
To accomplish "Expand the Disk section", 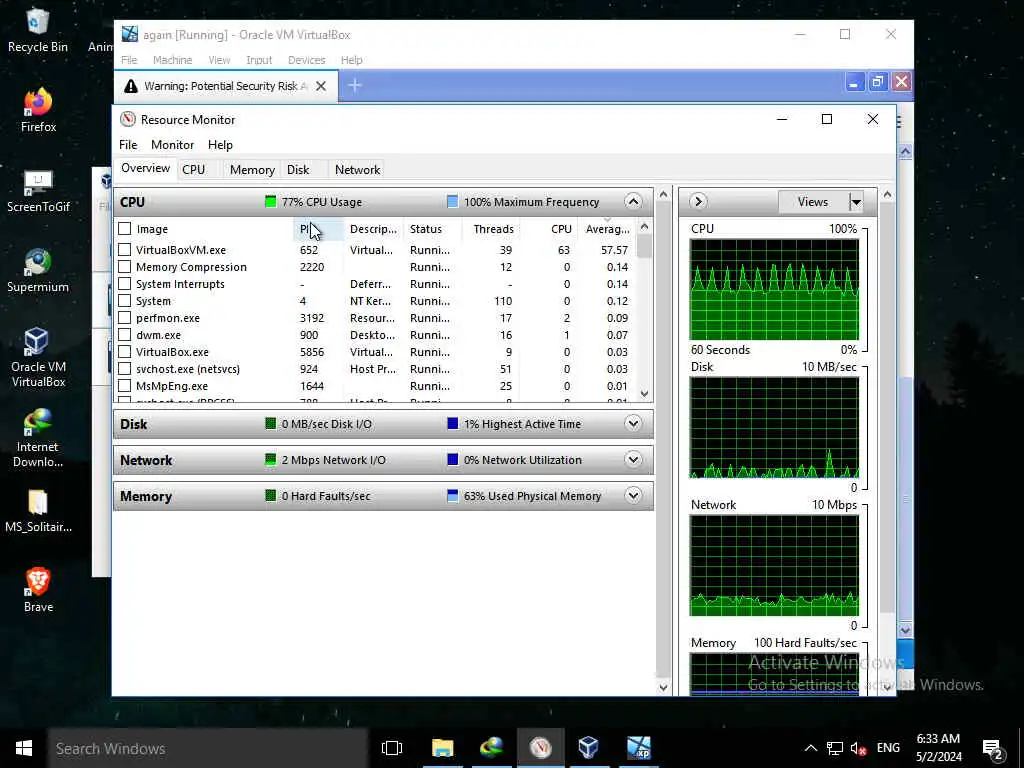I will point(633,423).
